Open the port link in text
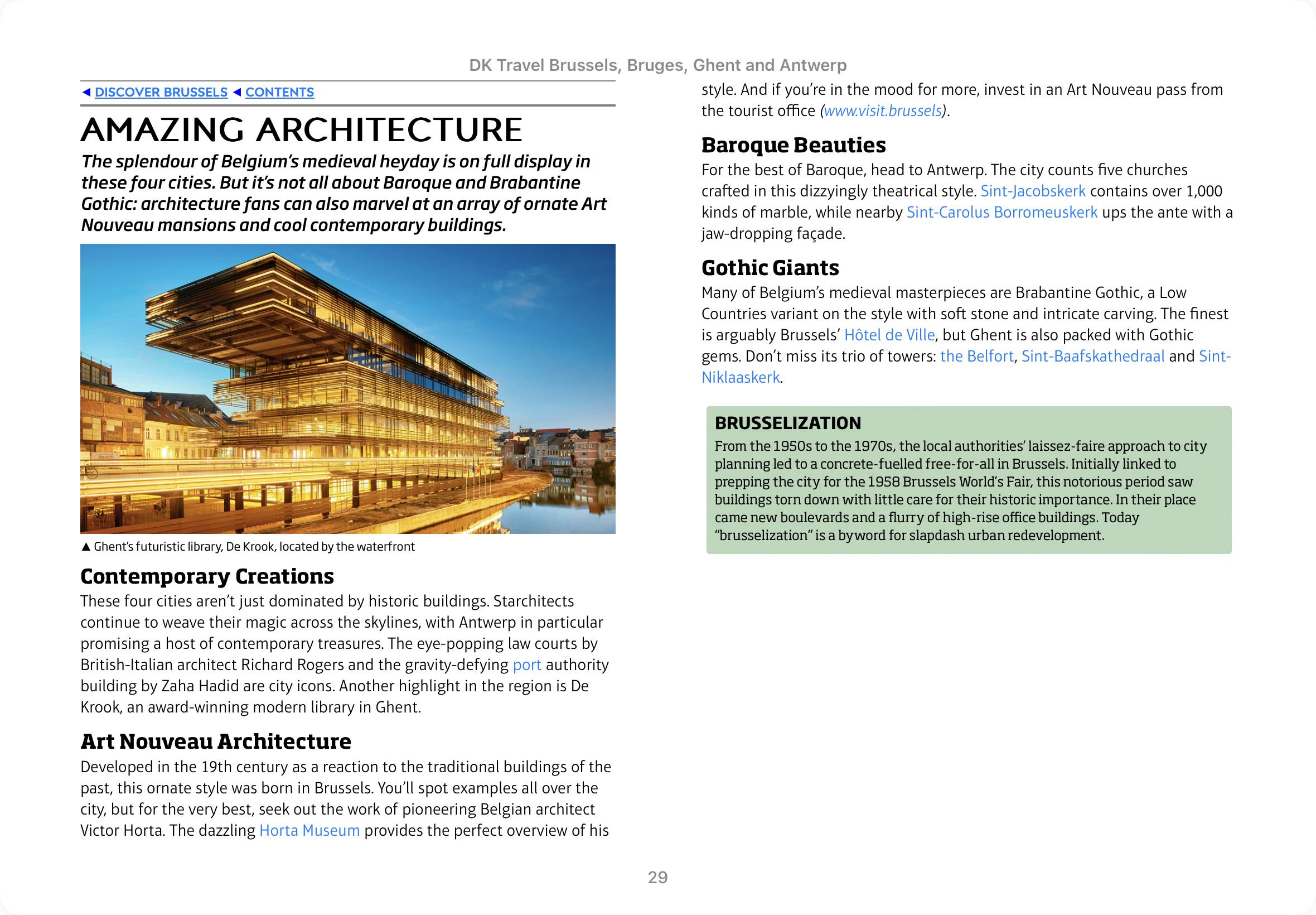Viewport: 1316px width, 915px height. pos(526,664)
